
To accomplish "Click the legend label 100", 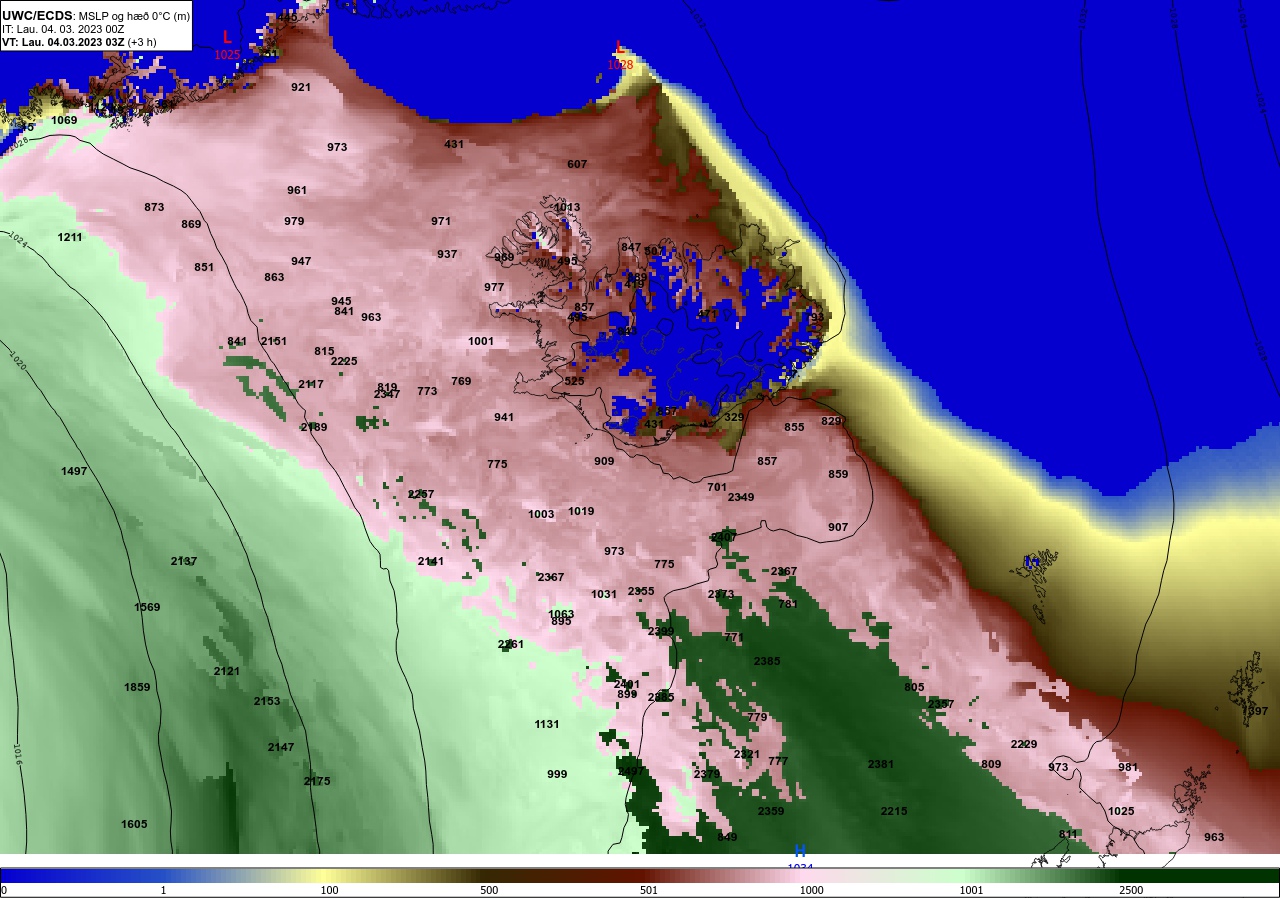I will point(329,890).
